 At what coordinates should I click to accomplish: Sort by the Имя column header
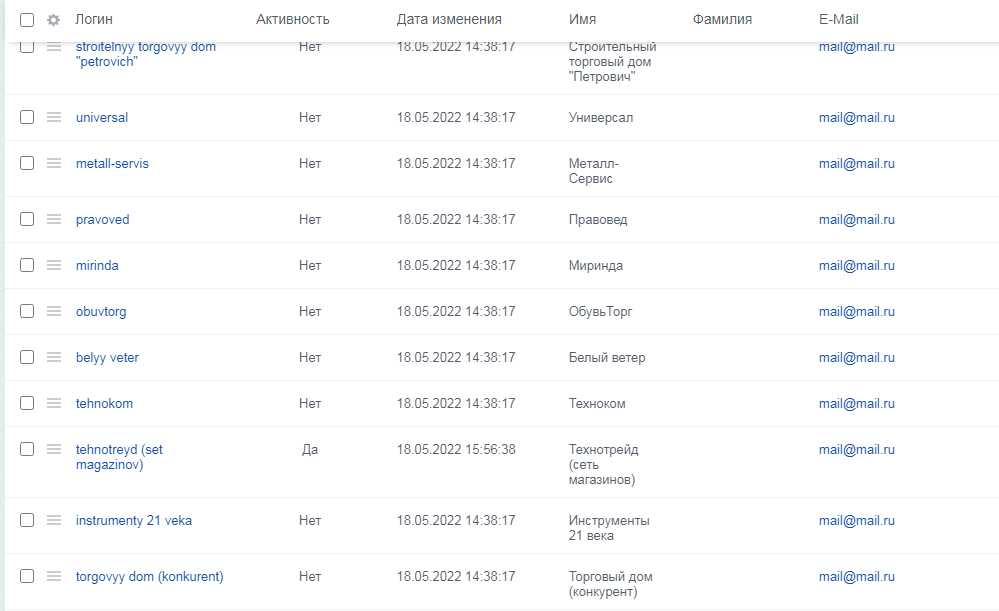[x=582, y=20]
